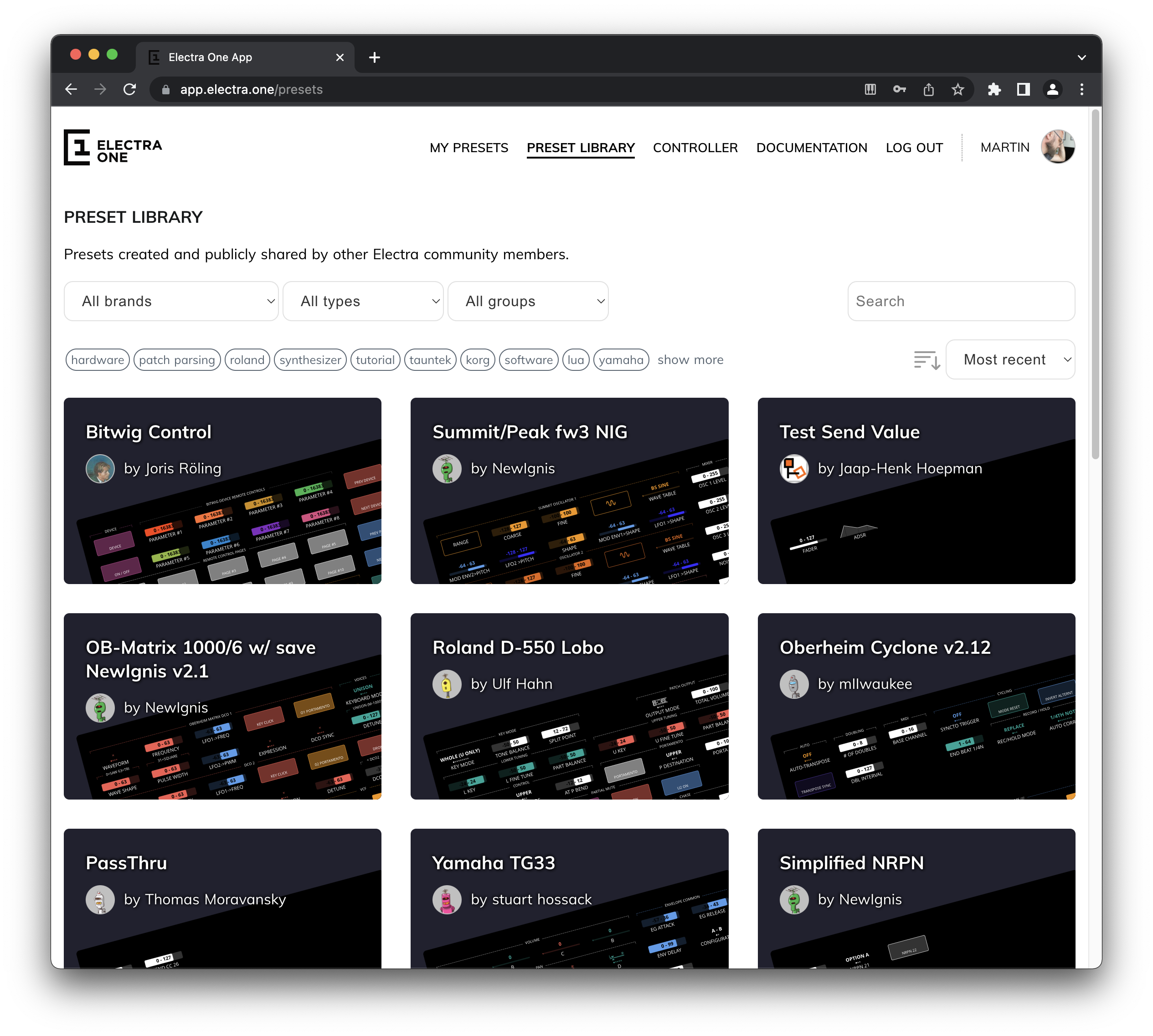Viewport: 1153px width, 1036px height.
Task: Click the share icon in the browser toolbar
Action: [929, 89]
